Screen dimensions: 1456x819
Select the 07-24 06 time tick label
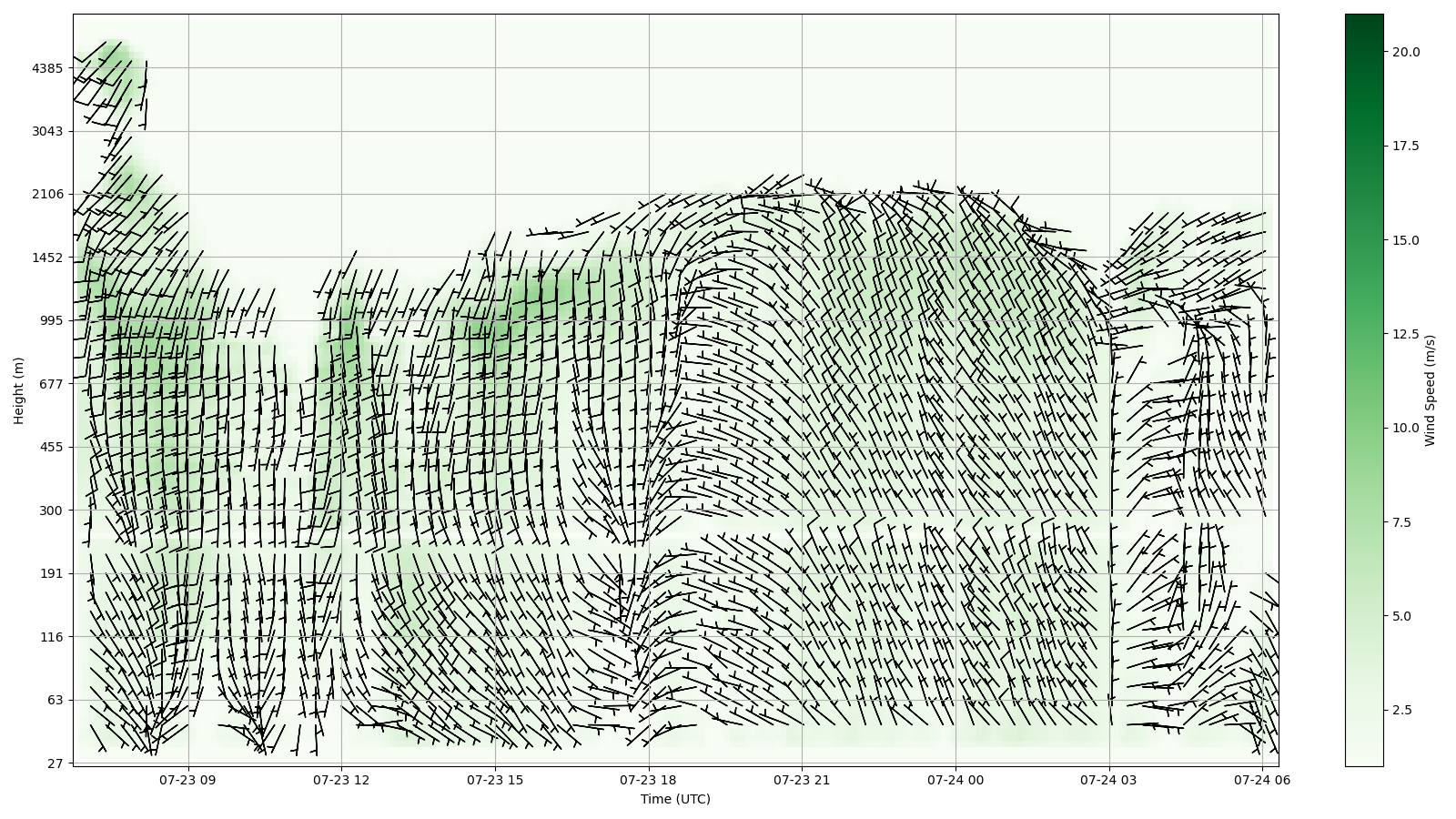(1262, 780)
